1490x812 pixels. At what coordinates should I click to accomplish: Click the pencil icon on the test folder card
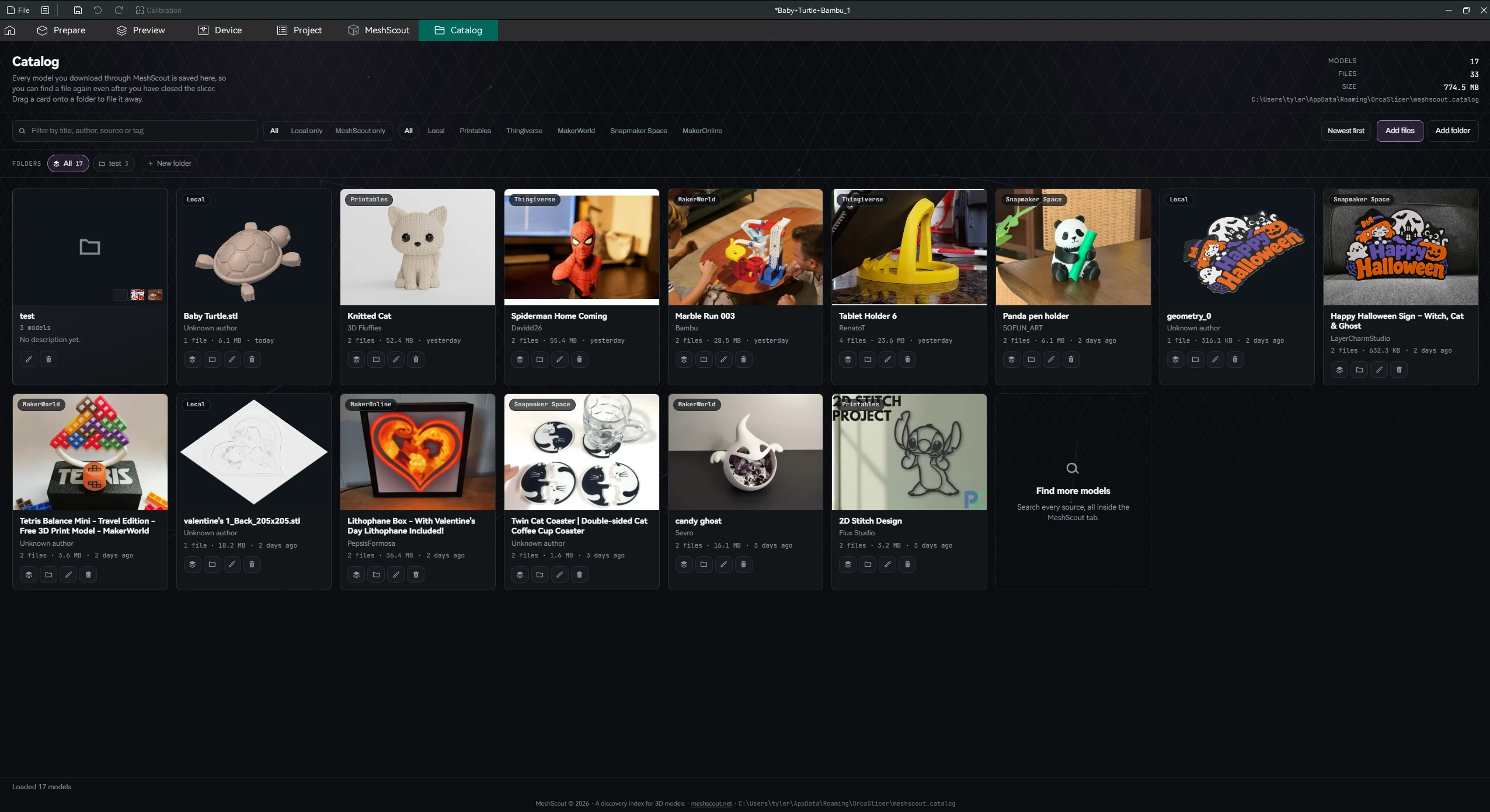point(29,360)
